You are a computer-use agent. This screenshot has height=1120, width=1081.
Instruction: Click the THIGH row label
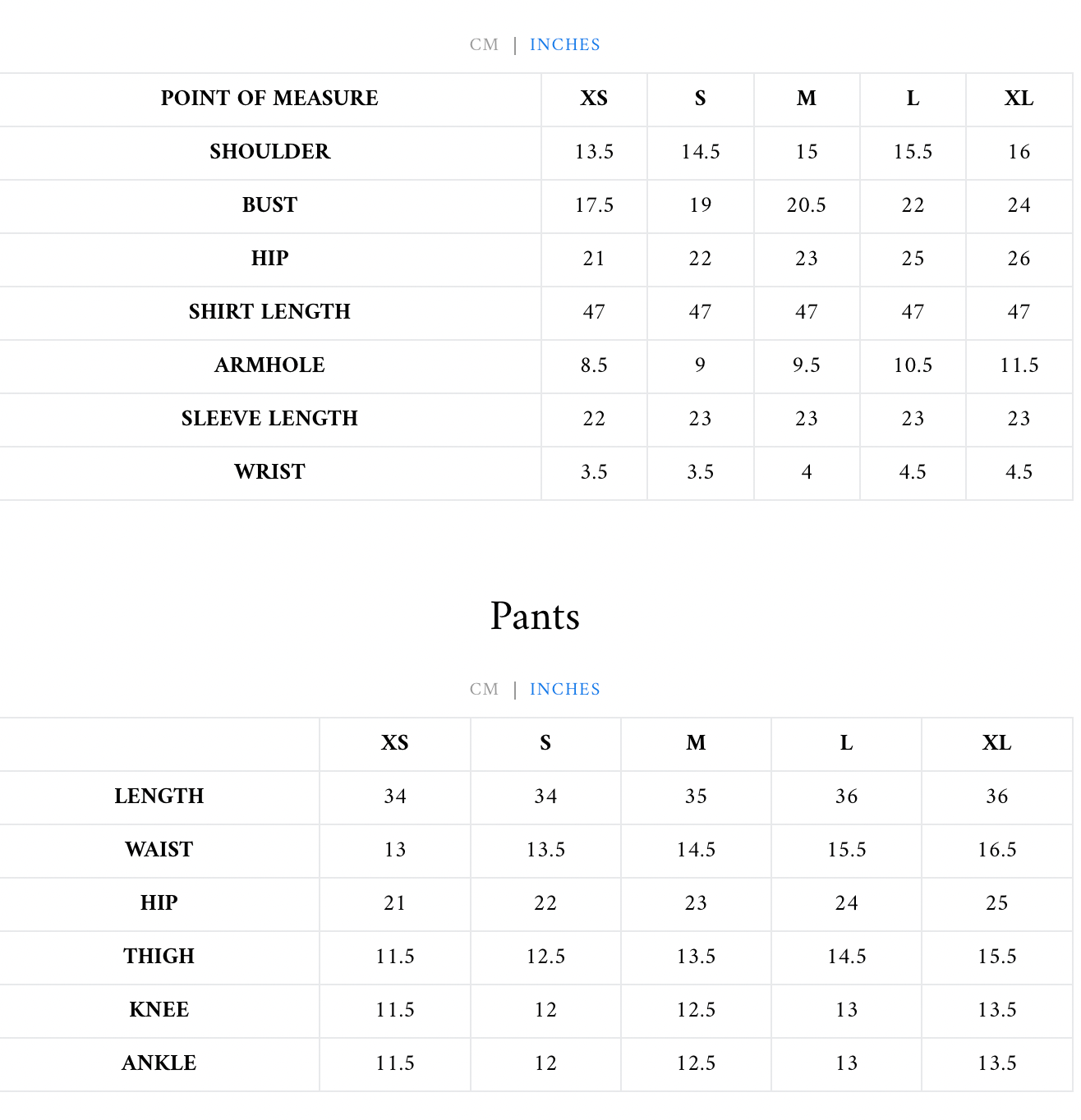click(x=159, y=957)
